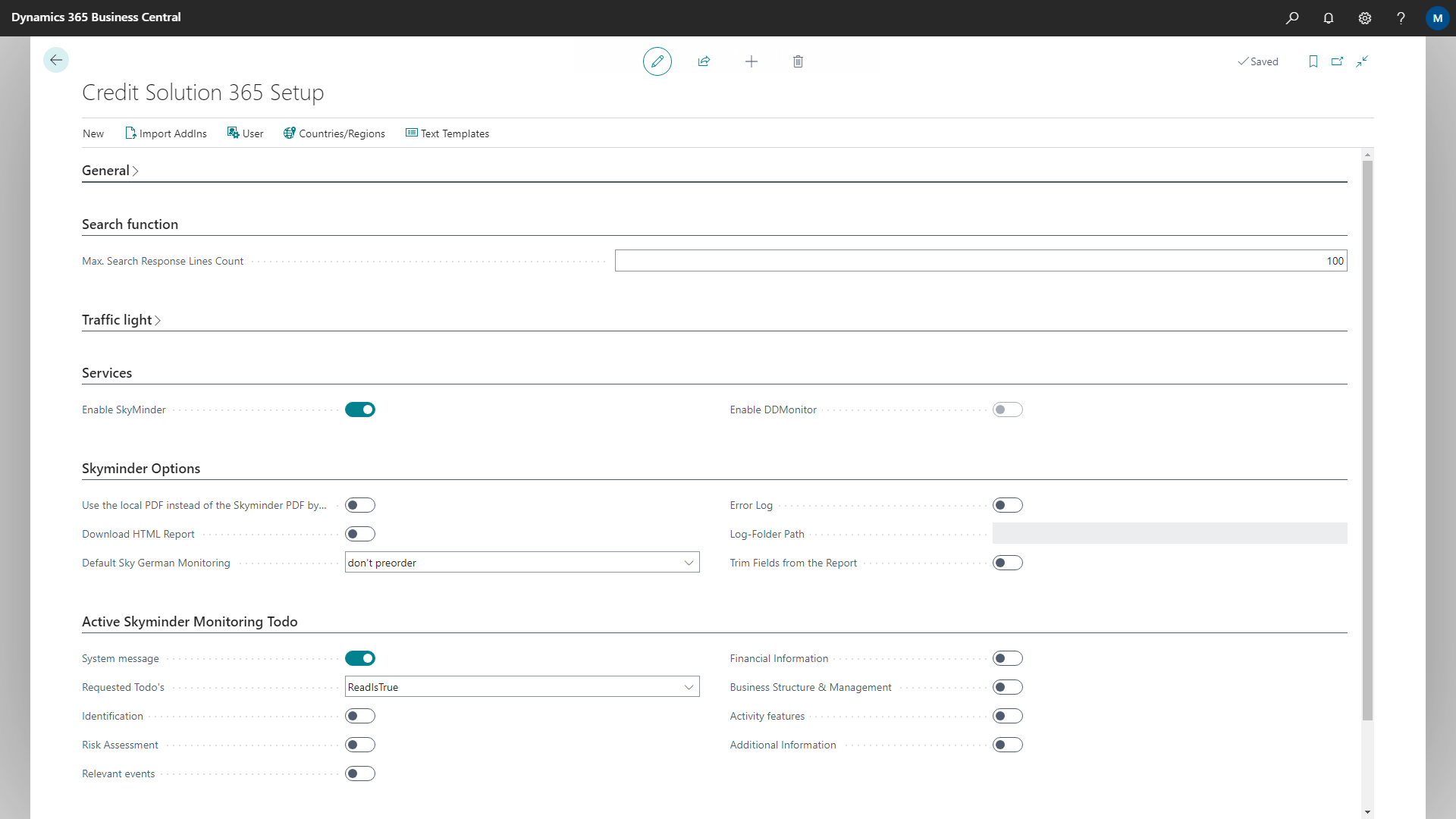Image resolution: width=1456 pixels, height=819 pixels.
Task: Click the Services section heading
Action: (x=107, y=373)
